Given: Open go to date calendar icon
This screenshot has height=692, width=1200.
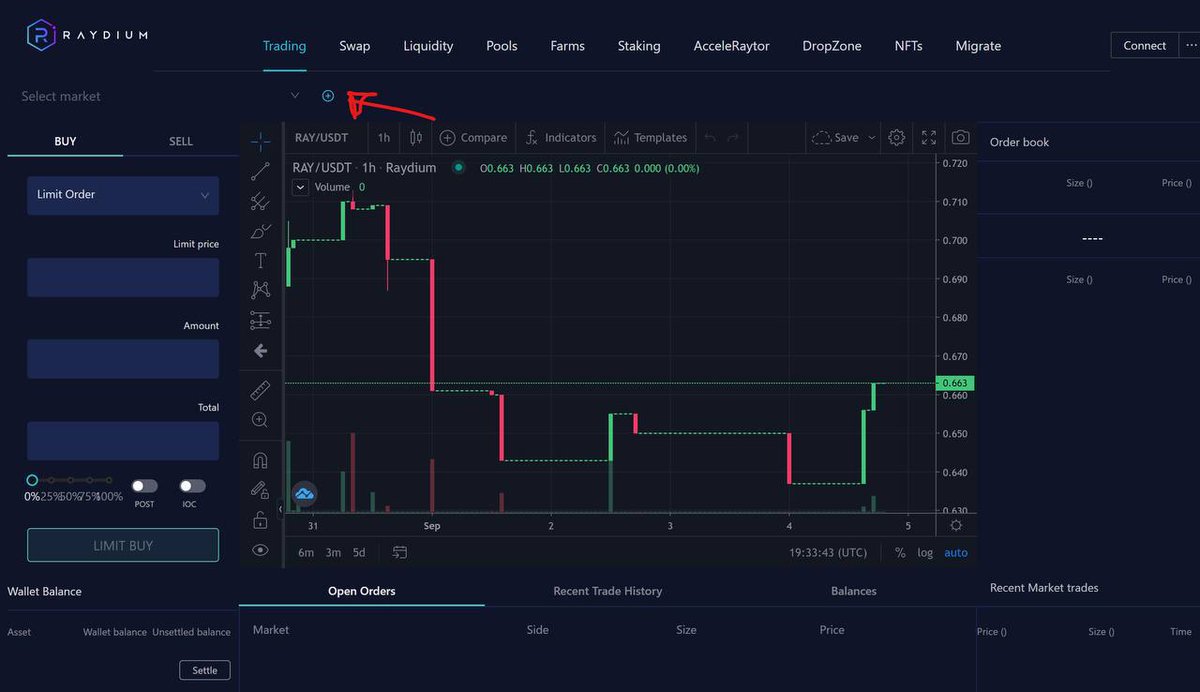Looking at the screenshot, I should 400,552.
